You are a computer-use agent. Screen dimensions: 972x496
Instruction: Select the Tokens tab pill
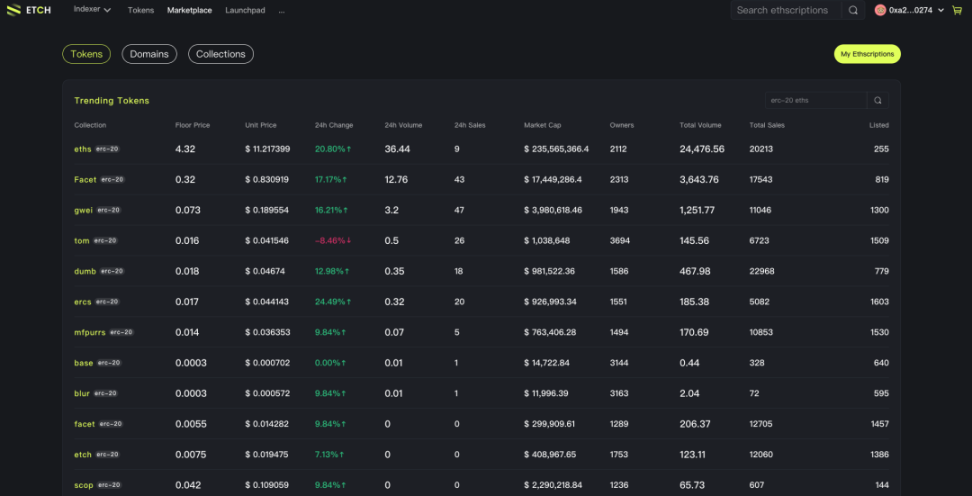click(x=86, y=54)
